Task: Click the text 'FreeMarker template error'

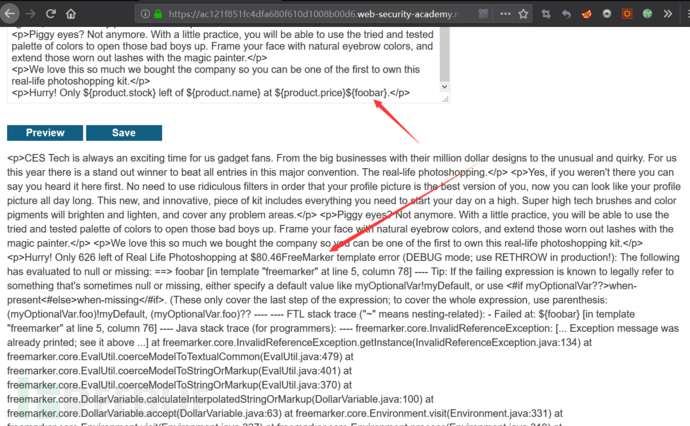Action: (x=341, y=257)
